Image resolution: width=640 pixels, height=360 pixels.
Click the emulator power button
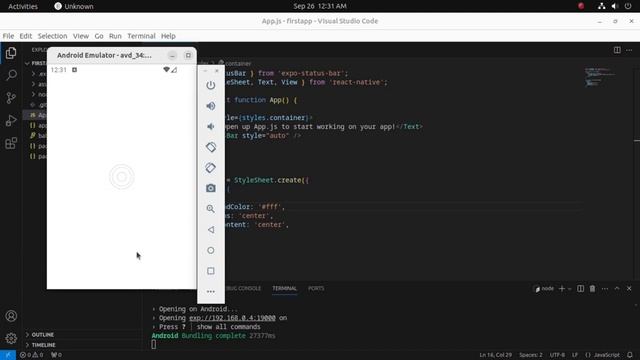(211, 85)
